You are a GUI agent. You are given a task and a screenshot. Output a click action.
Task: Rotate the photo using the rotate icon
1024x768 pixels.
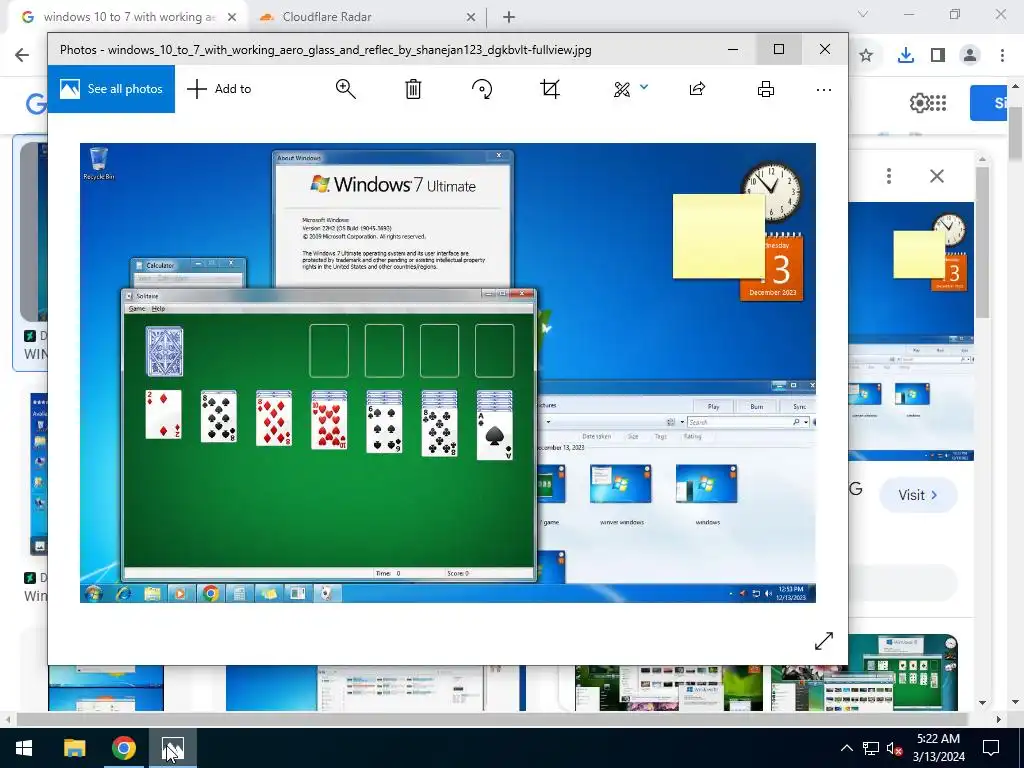(482, 89)
